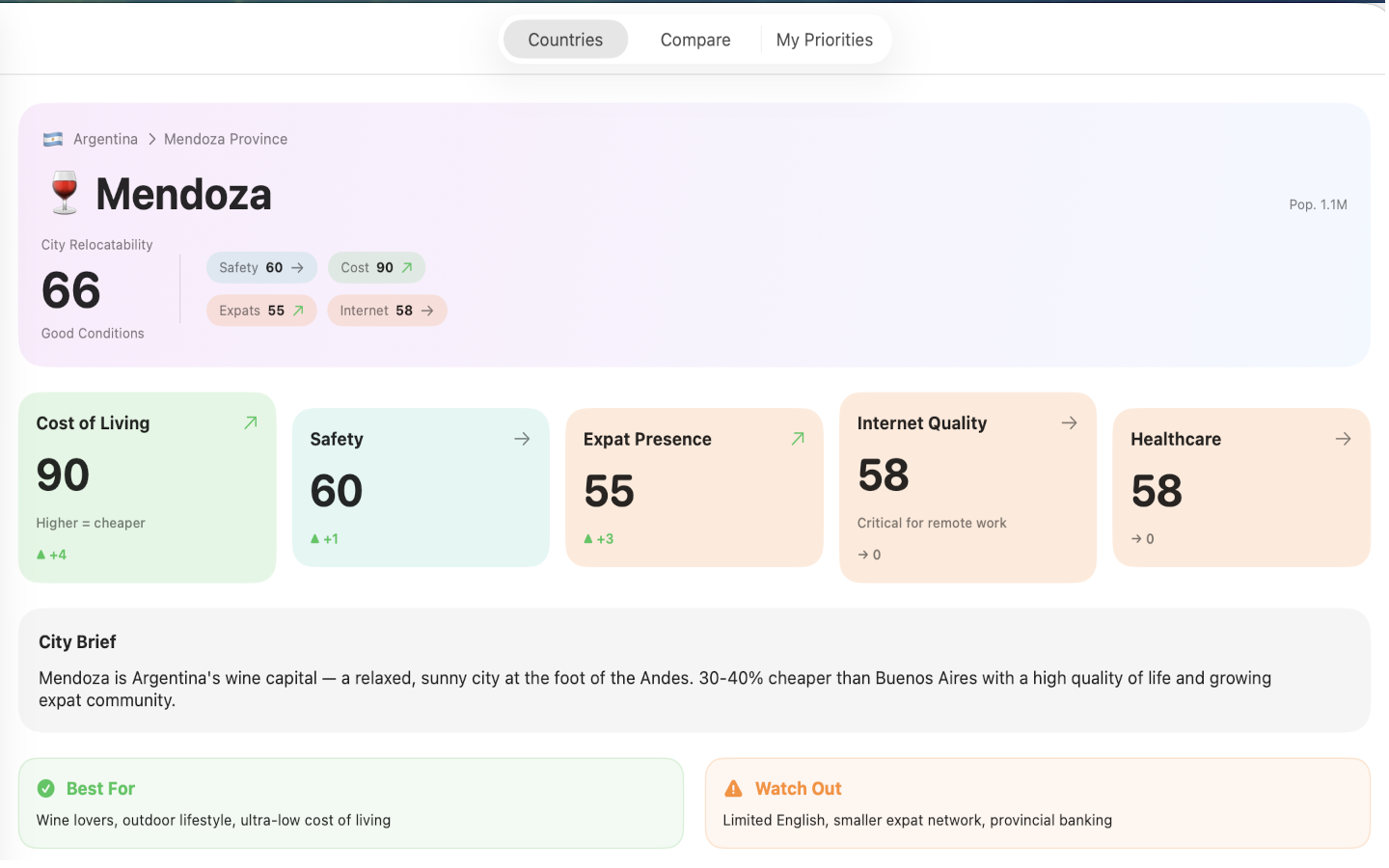
Task: Open the Compare tab
Action: 695,40
